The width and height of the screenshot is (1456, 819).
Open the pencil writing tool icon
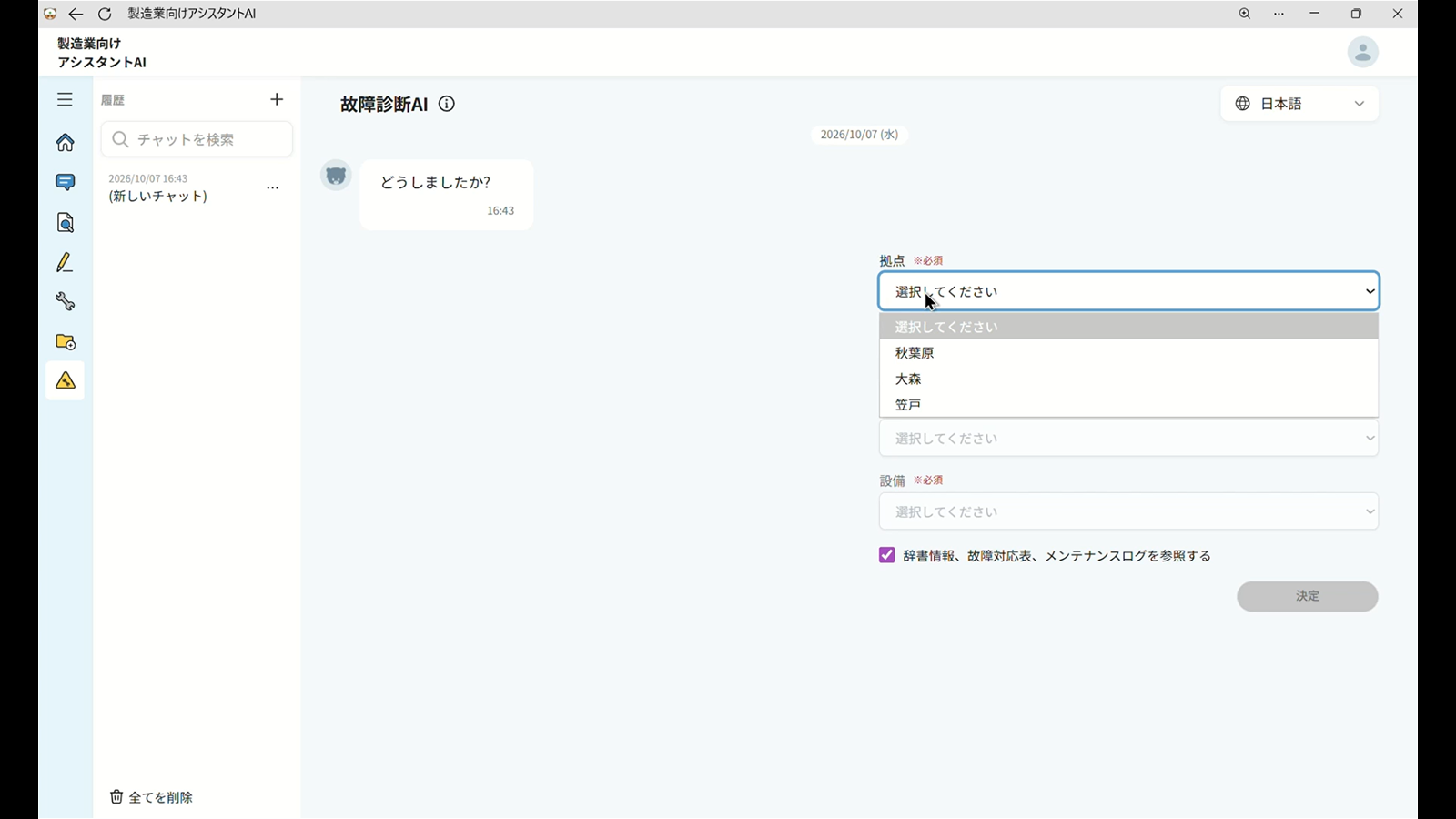point(65,263)
